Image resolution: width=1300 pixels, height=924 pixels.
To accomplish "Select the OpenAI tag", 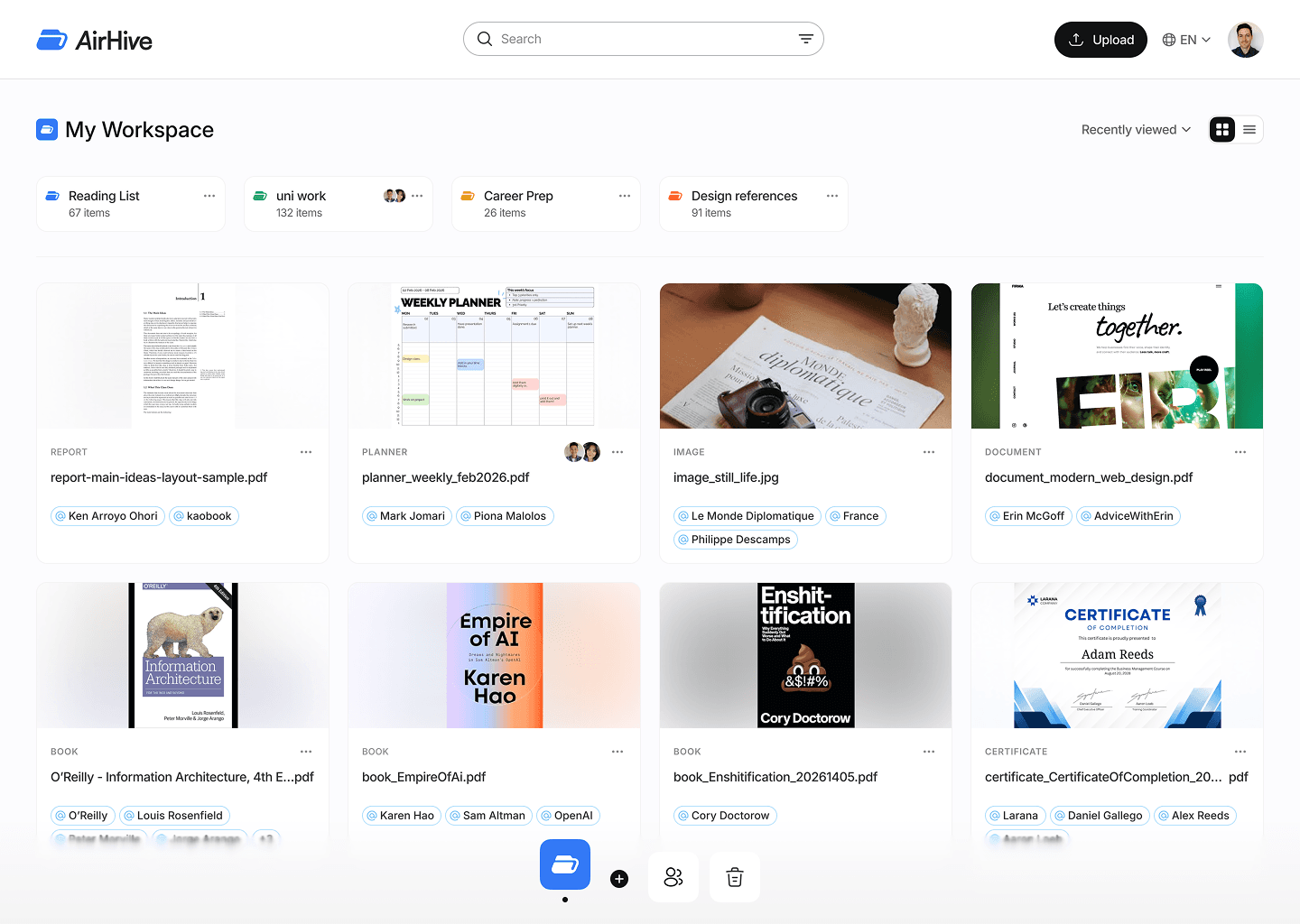I will click(568, 816).
